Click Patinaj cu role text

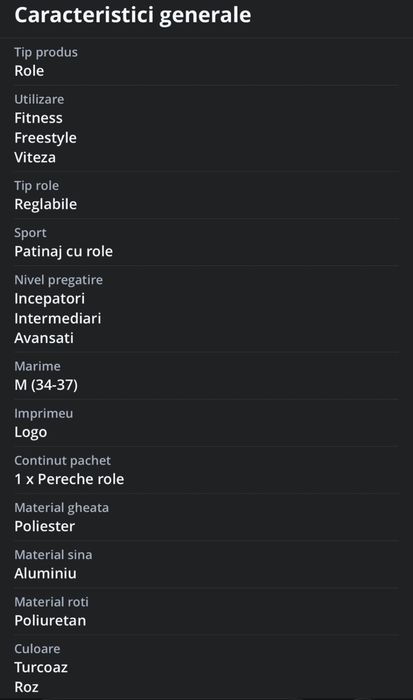pyautogui.click(x=63, y=251)
